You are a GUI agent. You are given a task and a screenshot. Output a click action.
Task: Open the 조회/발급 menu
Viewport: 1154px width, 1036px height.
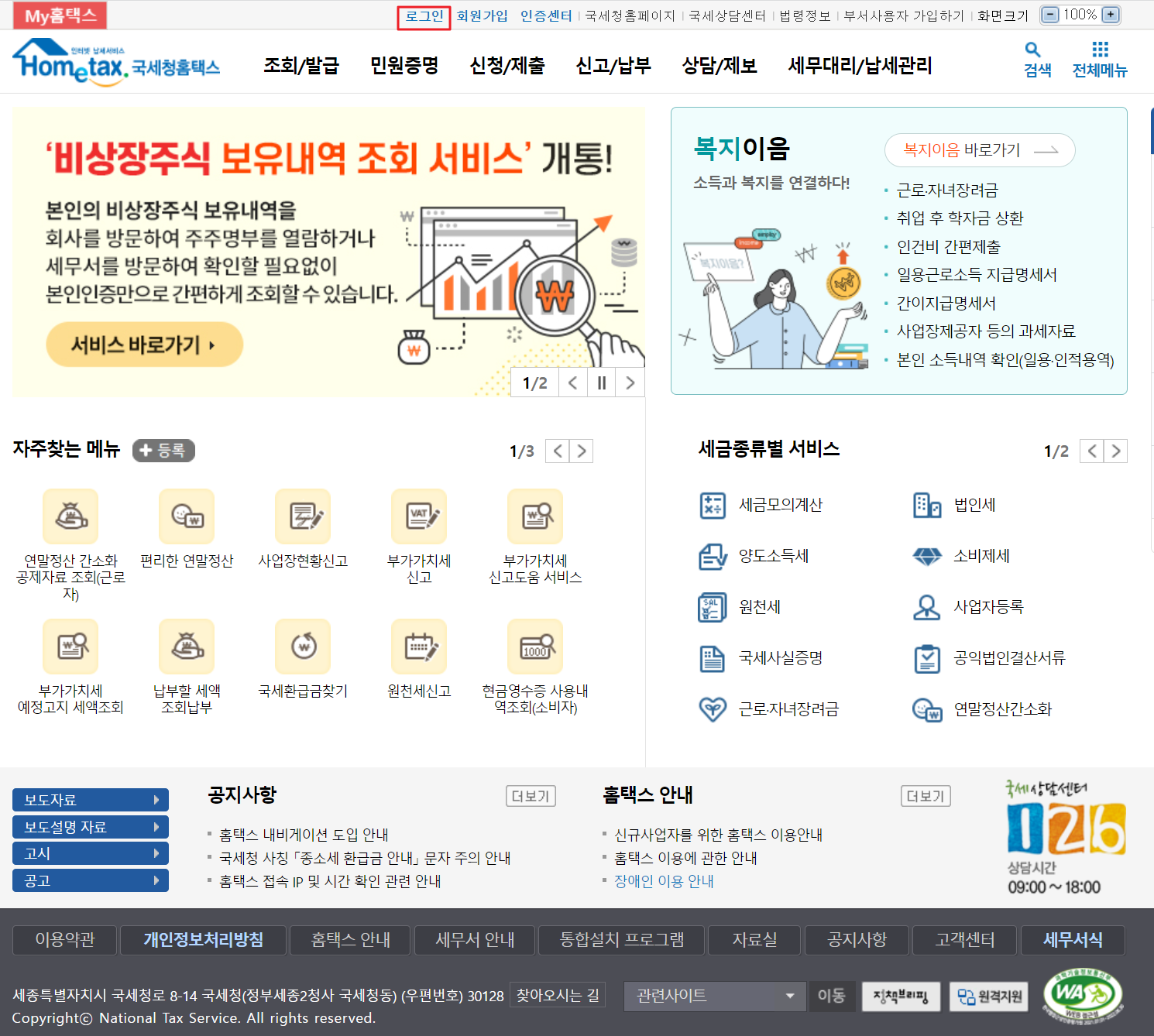[301, 66]
